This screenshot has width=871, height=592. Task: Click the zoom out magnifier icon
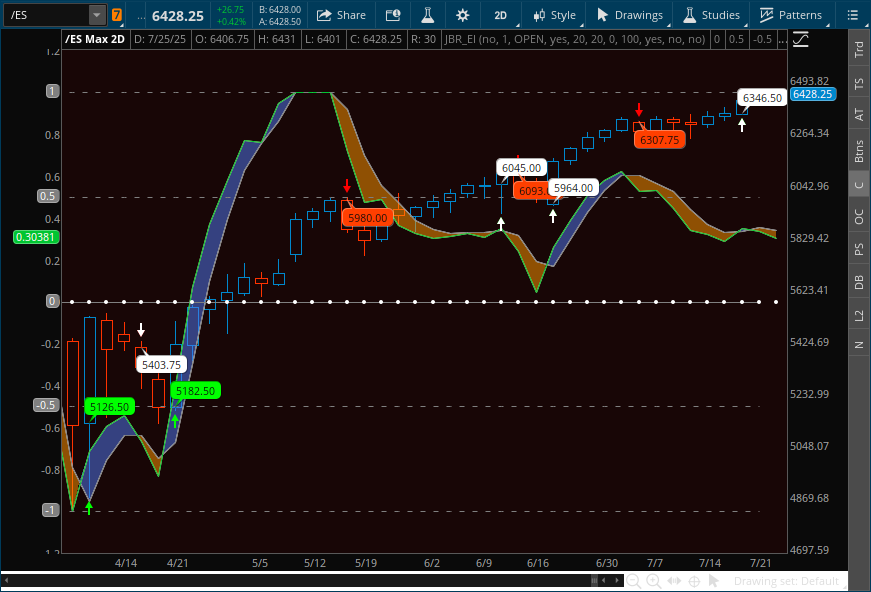pos(633,581)
